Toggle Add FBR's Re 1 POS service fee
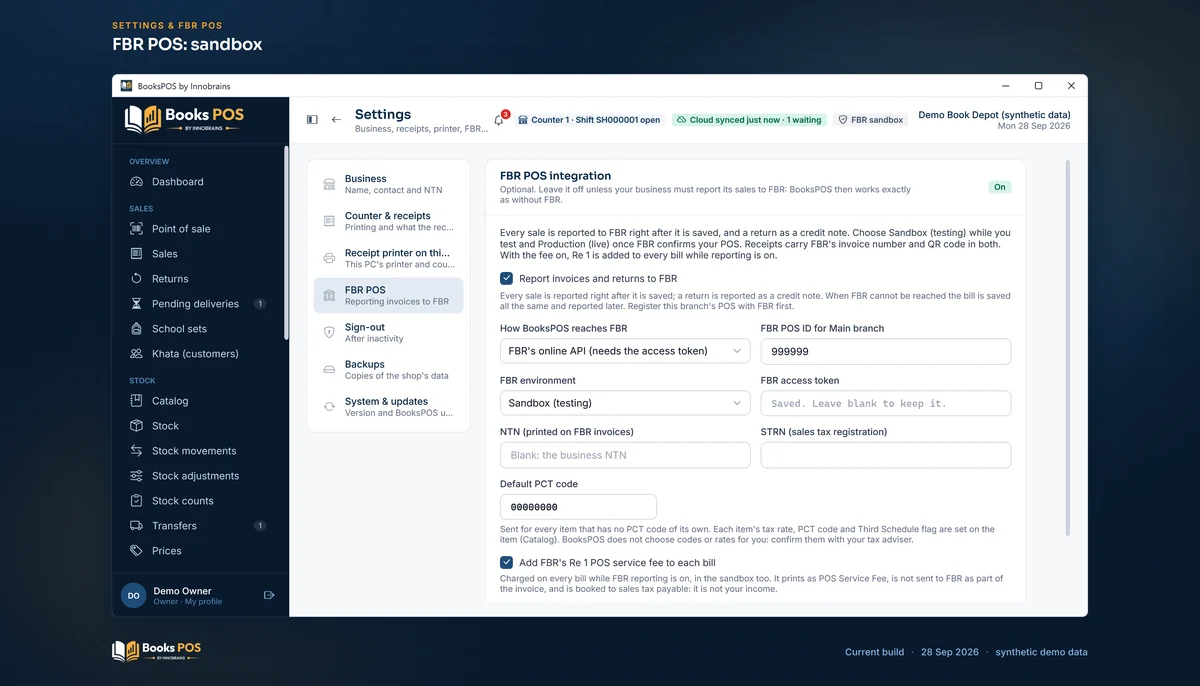 click(507, 563)
